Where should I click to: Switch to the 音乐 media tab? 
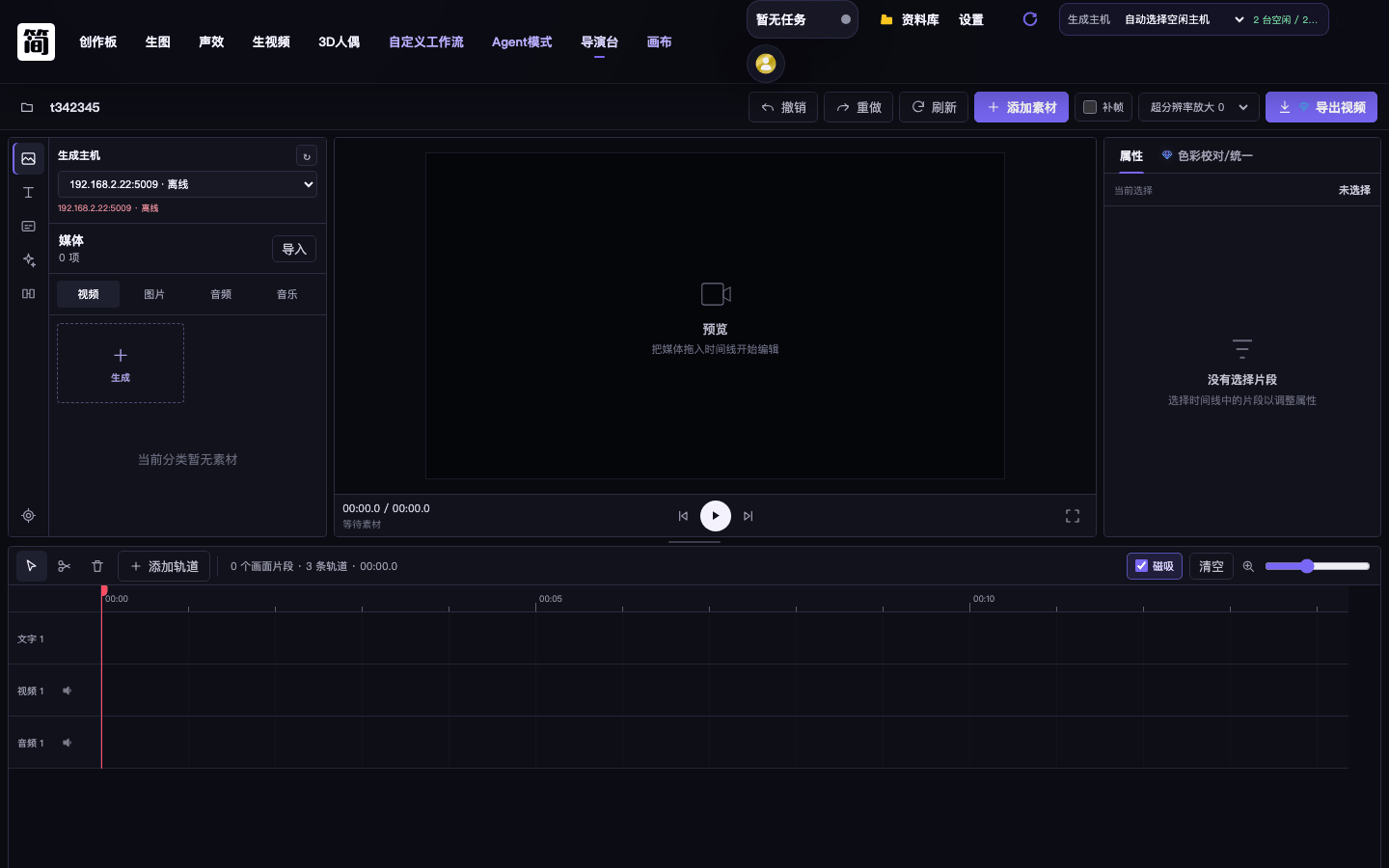[287, 294]
